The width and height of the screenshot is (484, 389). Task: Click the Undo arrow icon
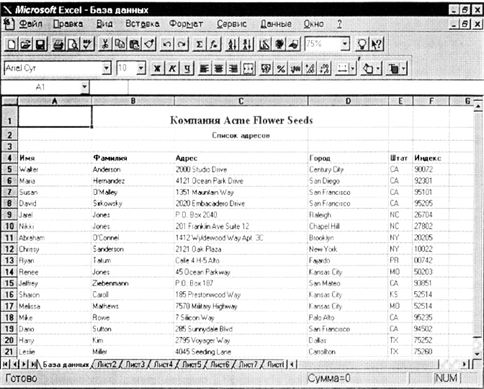click(167, 44)
